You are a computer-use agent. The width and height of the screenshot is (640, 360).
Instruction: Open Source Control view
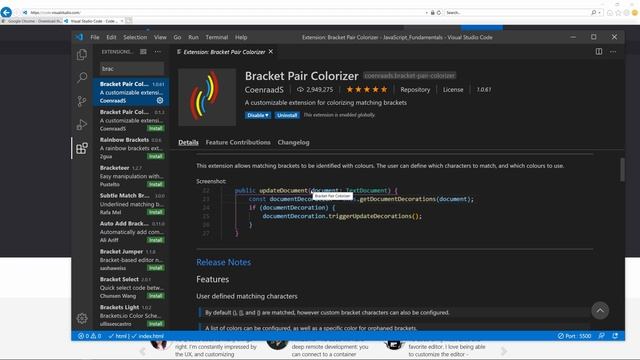pos(82,101)
